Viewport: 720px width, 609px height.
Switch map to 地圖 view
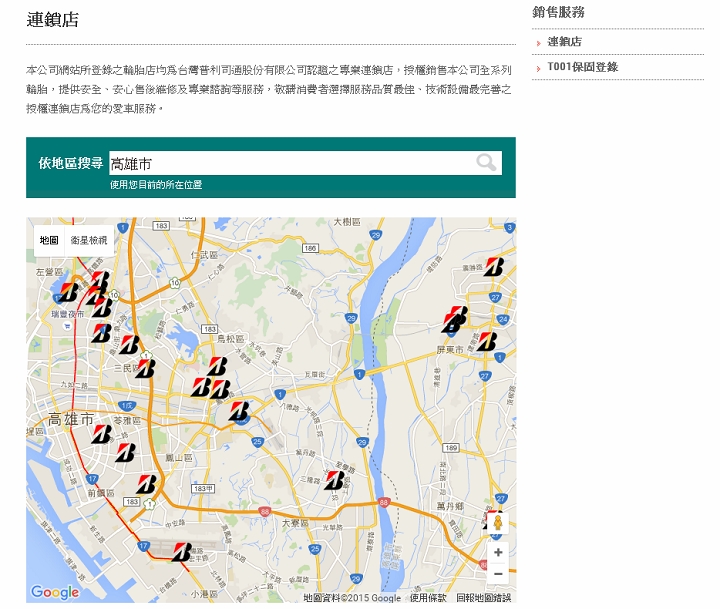click(49, 240)
